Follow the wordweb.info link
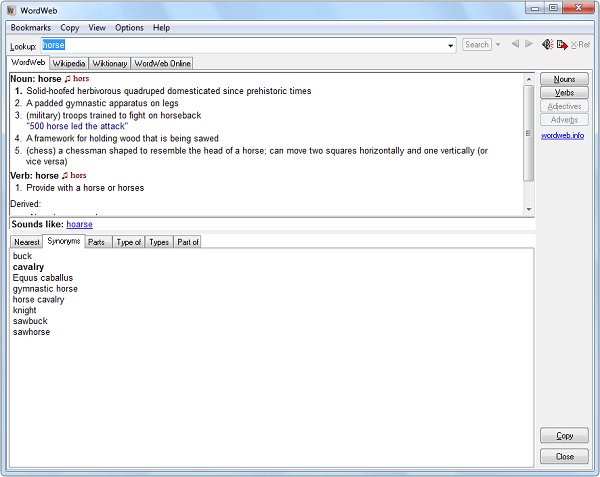 (x=562, y=136)
